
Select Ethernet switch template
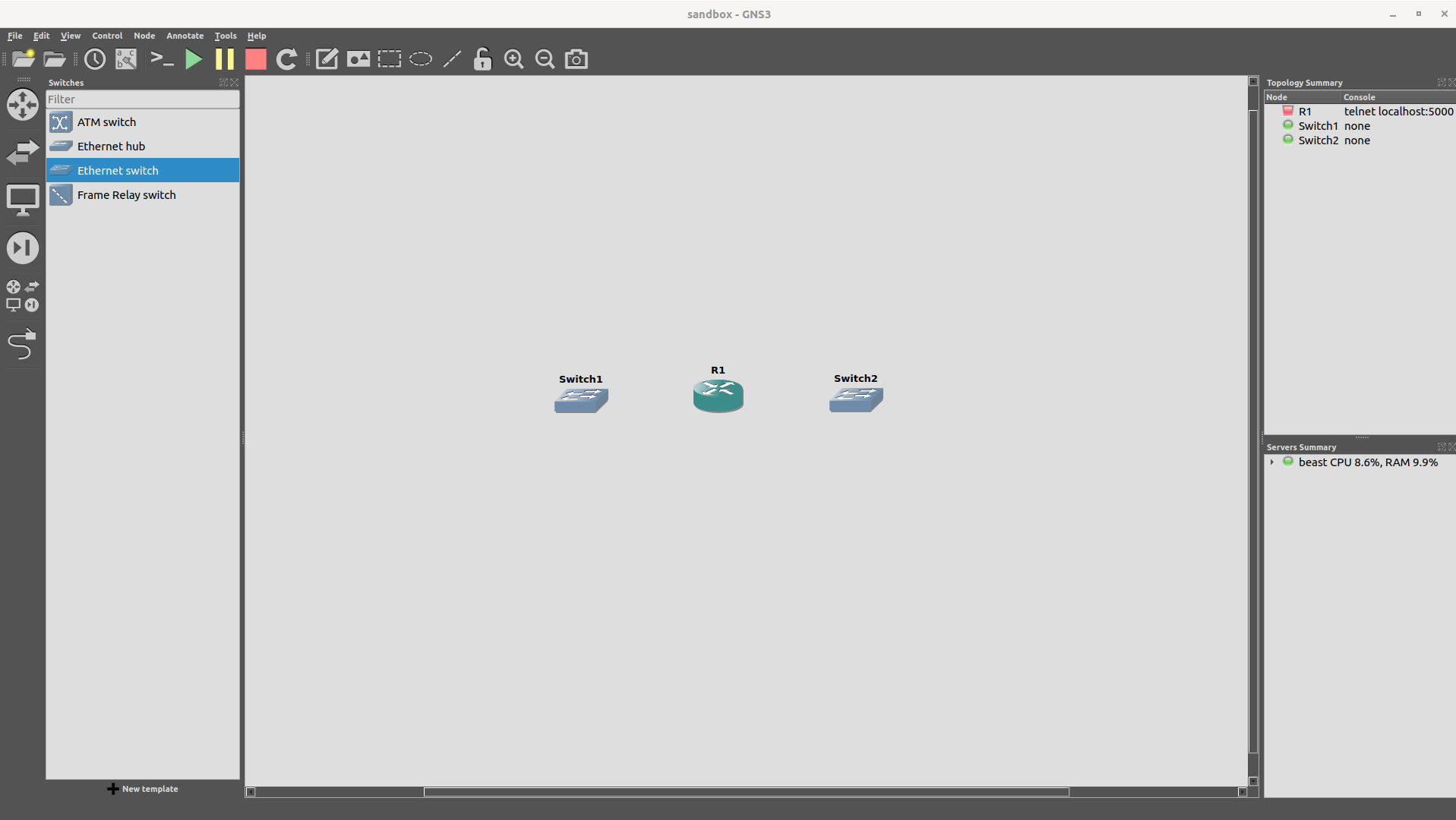point(143,171)
